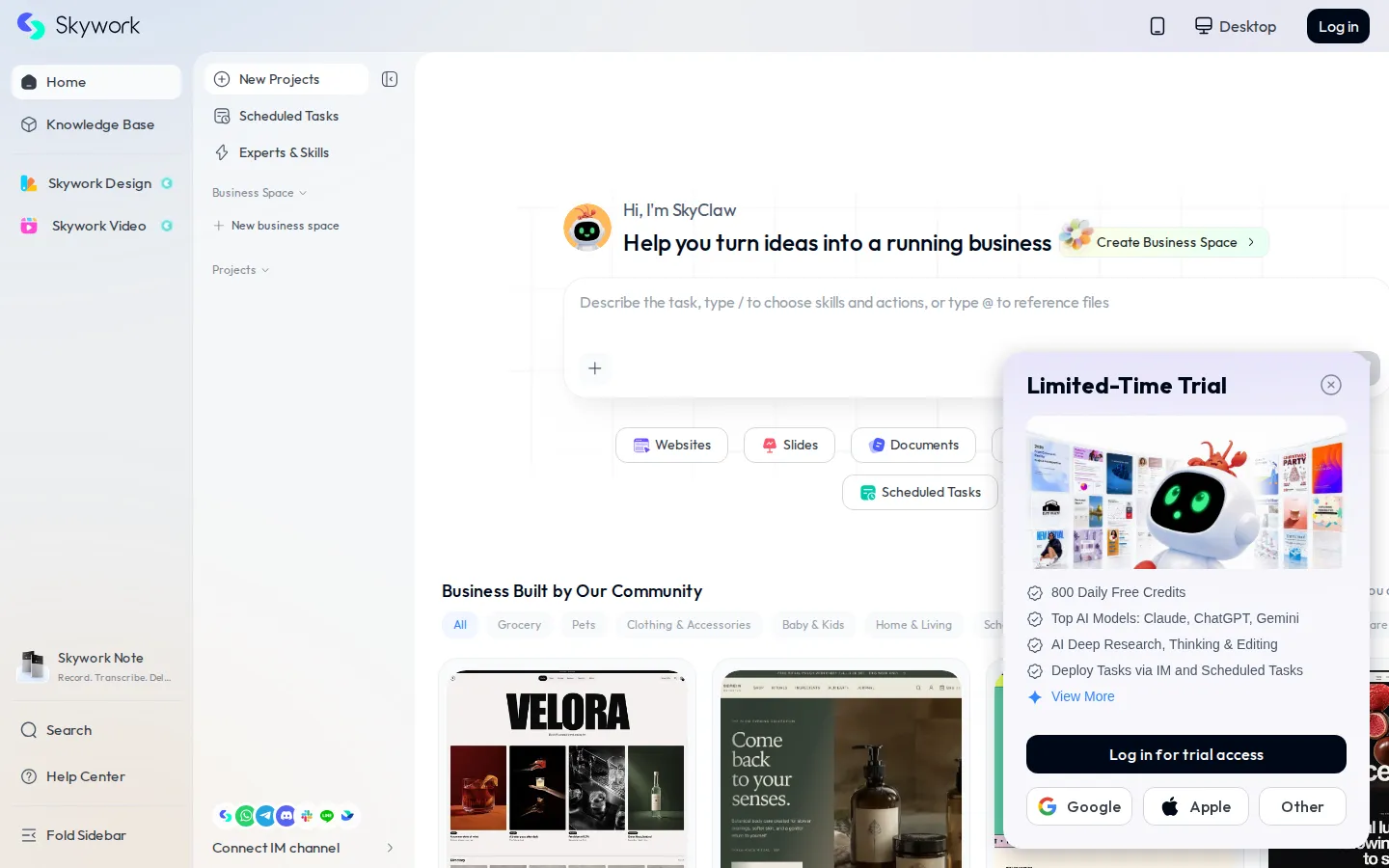Sign in with Google

[x=1079, y=806]
